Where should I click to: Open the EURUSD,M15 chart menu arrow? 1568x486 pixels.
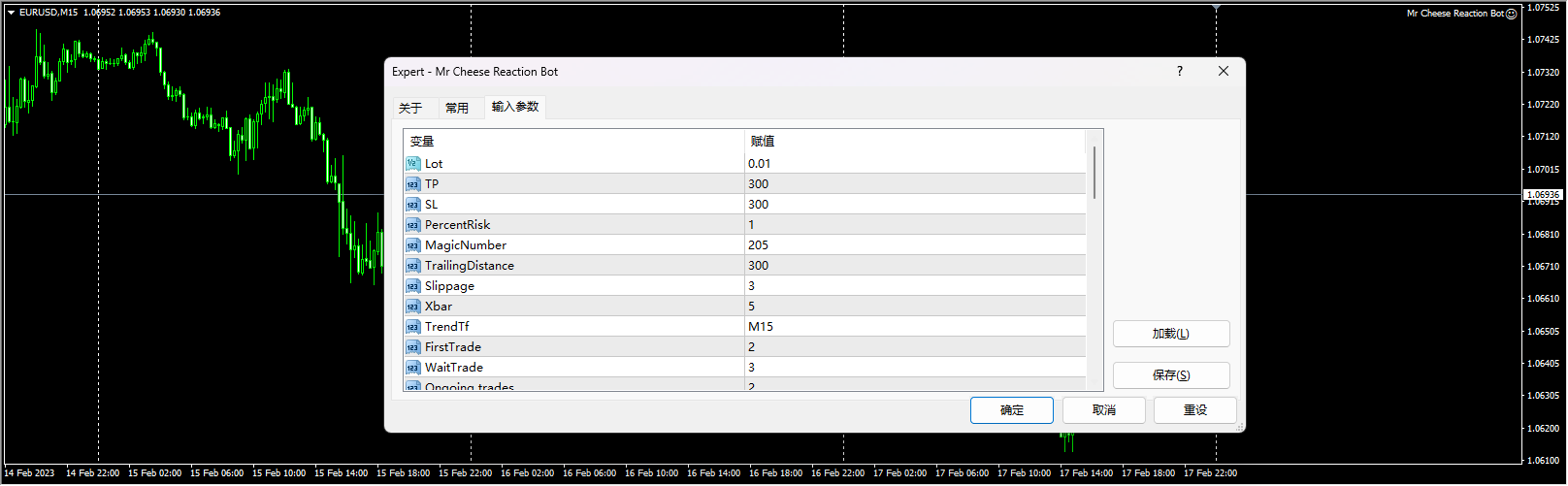[x=11, y=13]
